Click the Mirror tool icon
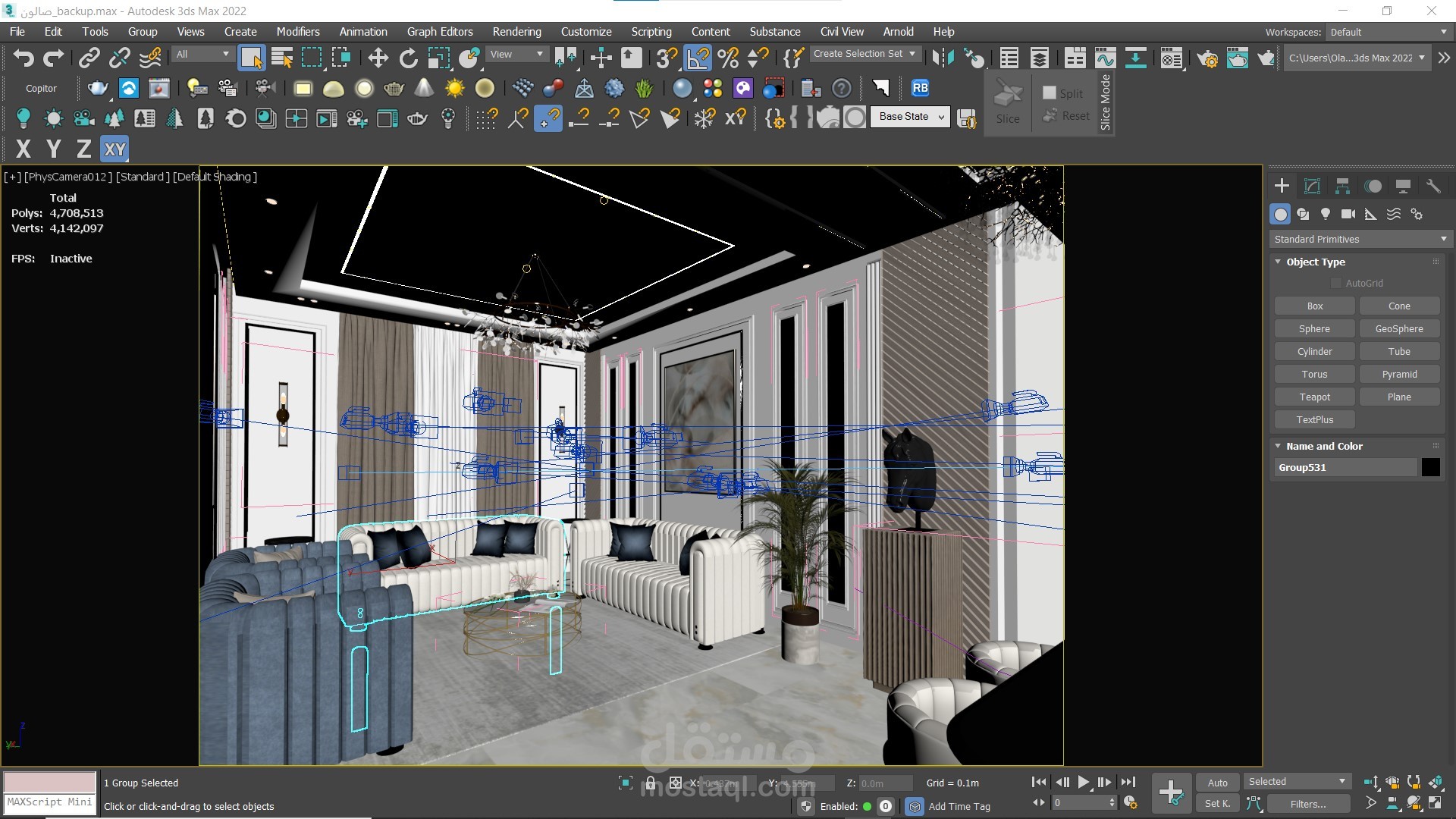The height and width of the screenshot is (819, 1456). pos(943,58)
